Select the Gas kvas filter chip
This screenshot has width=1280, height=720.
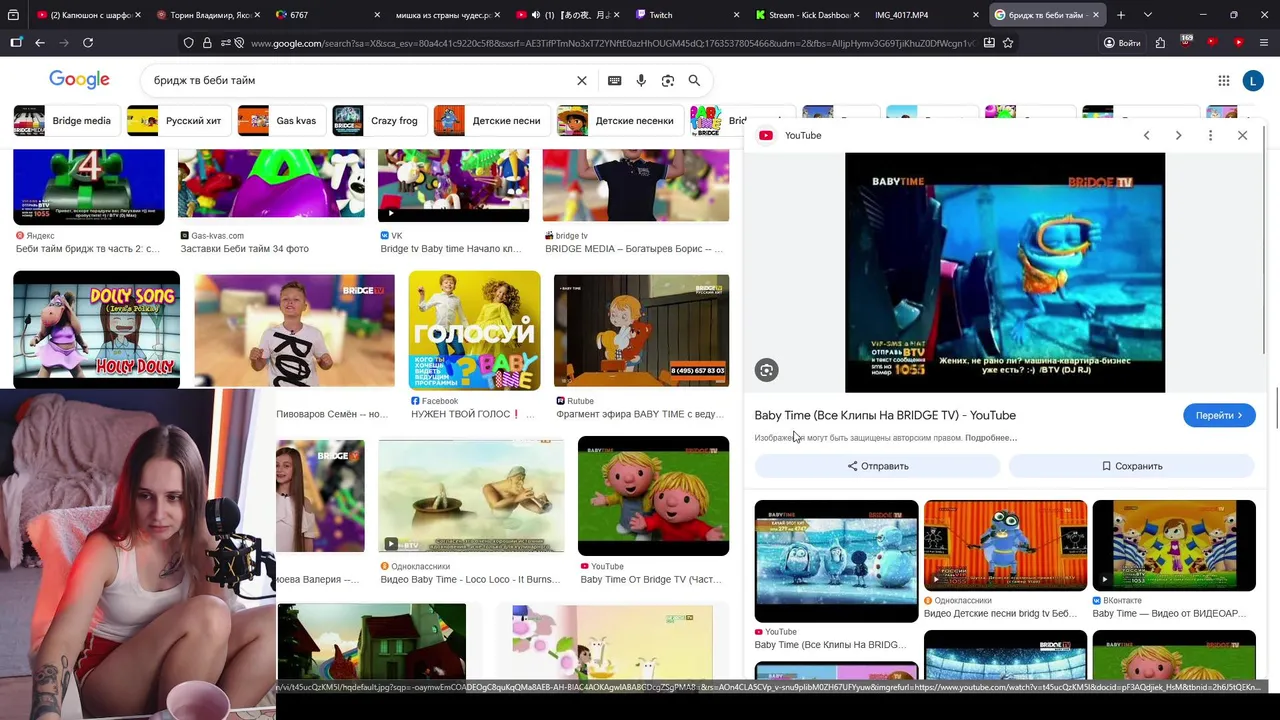click(x=282, y=121)
